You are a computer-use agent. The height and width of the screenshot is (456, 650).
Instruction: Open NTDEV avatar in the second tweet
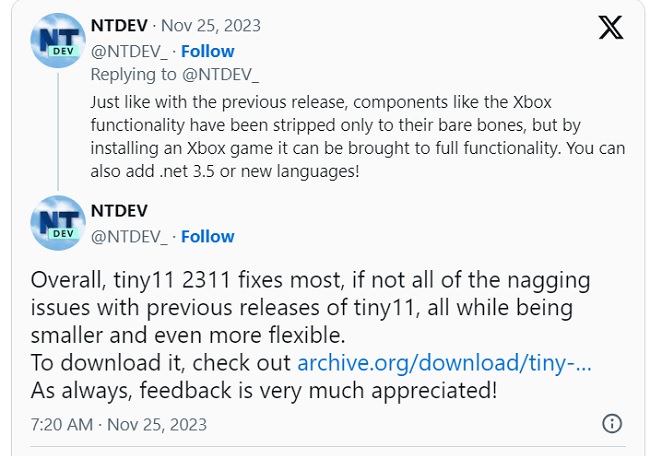pyautogui.click(x=58, y=223)
